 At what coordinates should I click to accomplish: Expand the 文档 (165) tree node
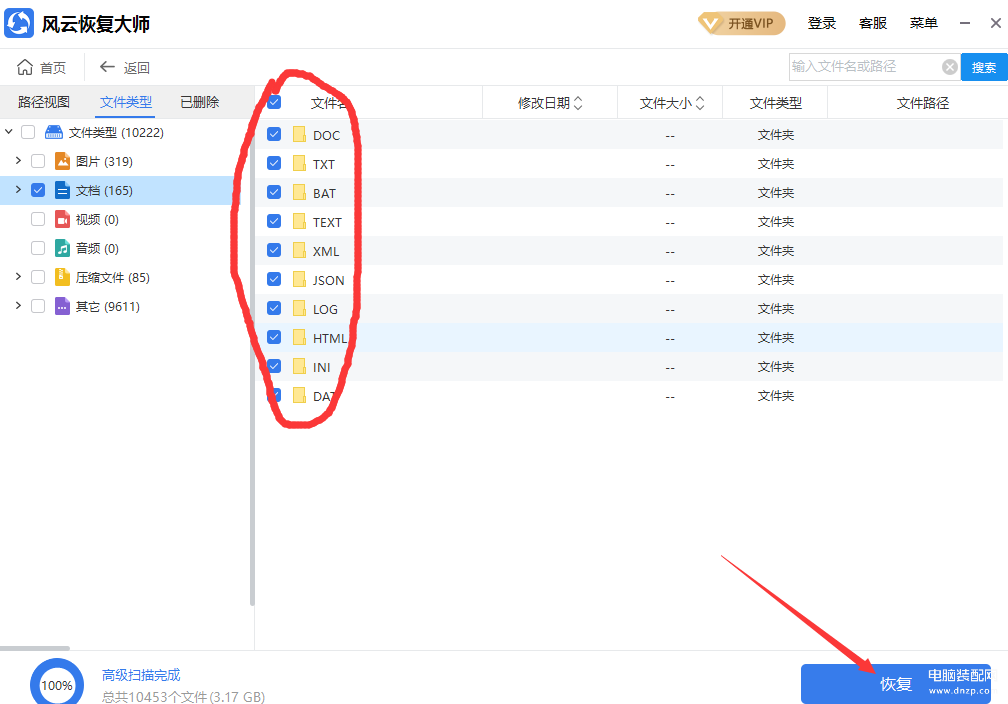[18, 190]
